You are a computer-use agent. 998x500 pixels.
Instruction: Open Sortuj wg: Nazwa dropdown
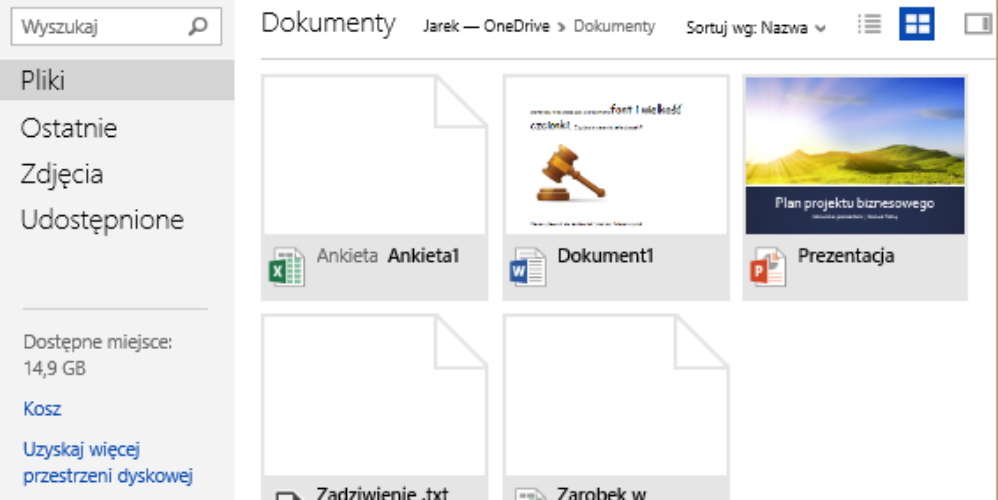pyautogui.click(x=756, y=28)
